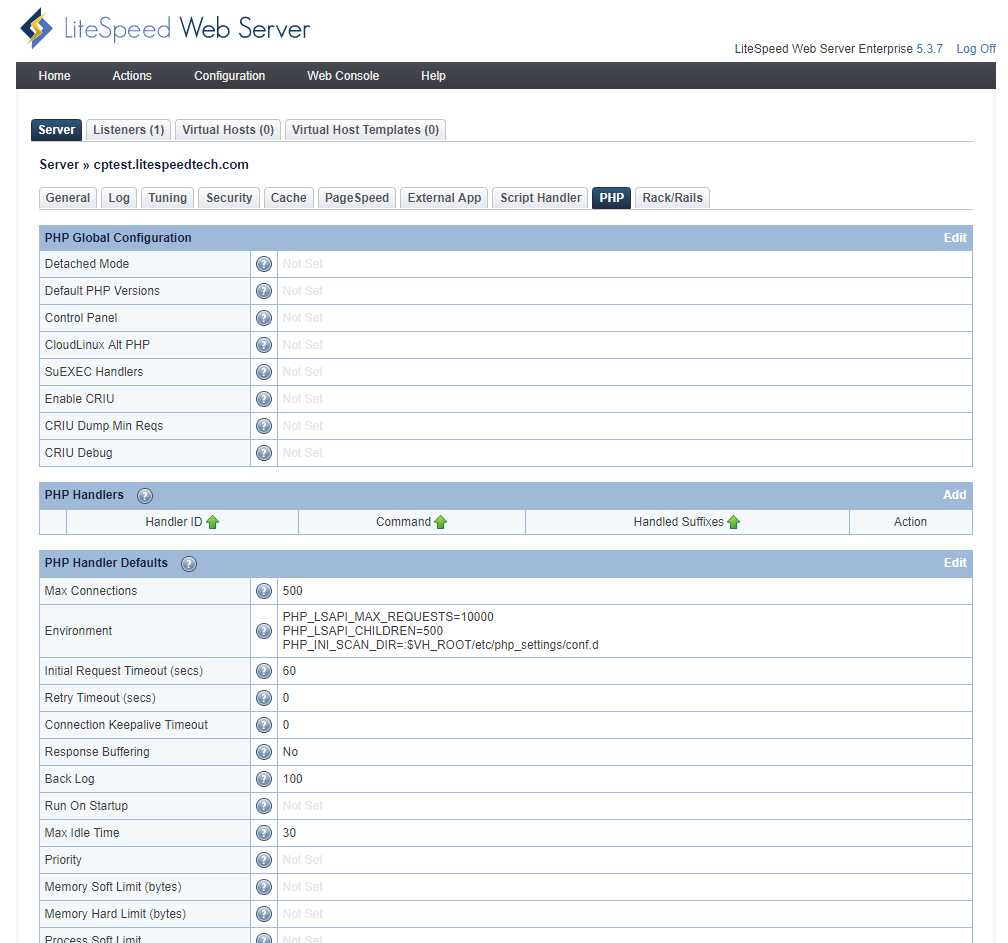
Task: Select the External App tab
Action: tap(444, 198)
